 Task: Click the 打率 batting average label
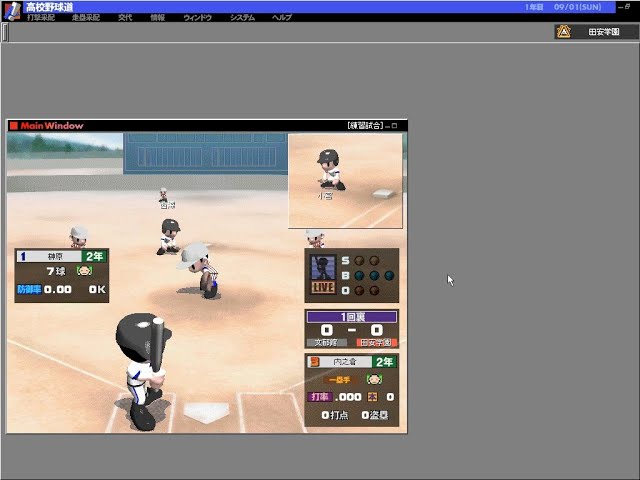point(320,397)
